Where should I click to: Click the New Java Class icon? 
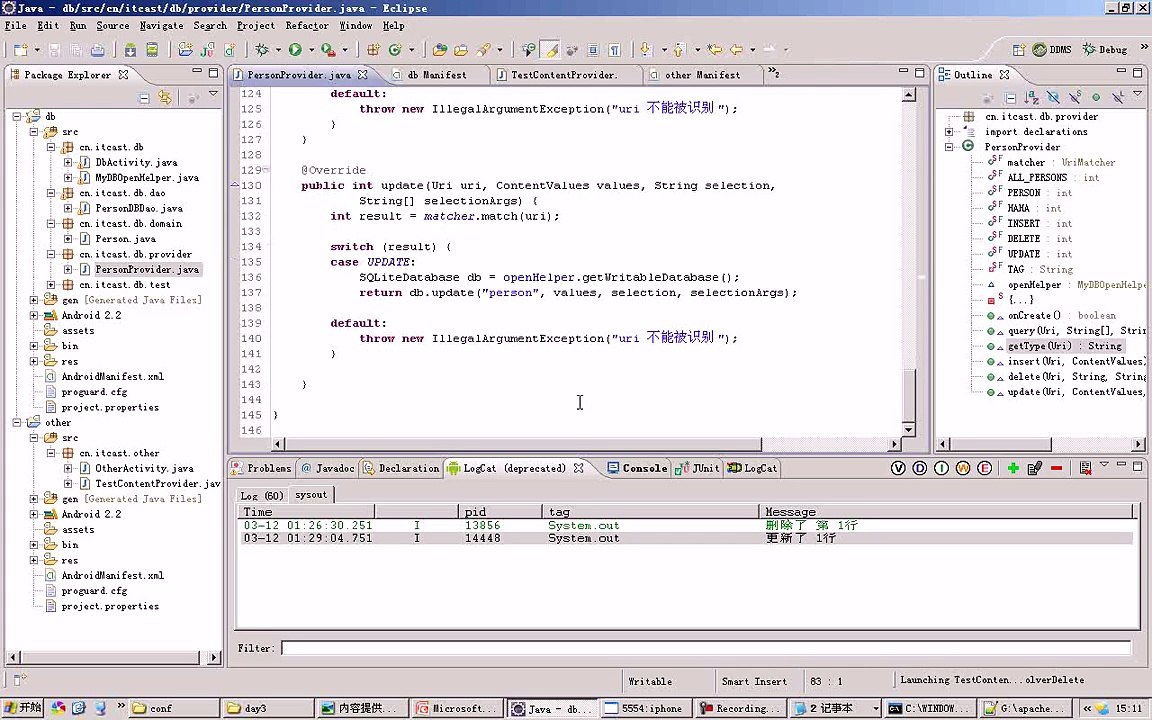point(395,49)
